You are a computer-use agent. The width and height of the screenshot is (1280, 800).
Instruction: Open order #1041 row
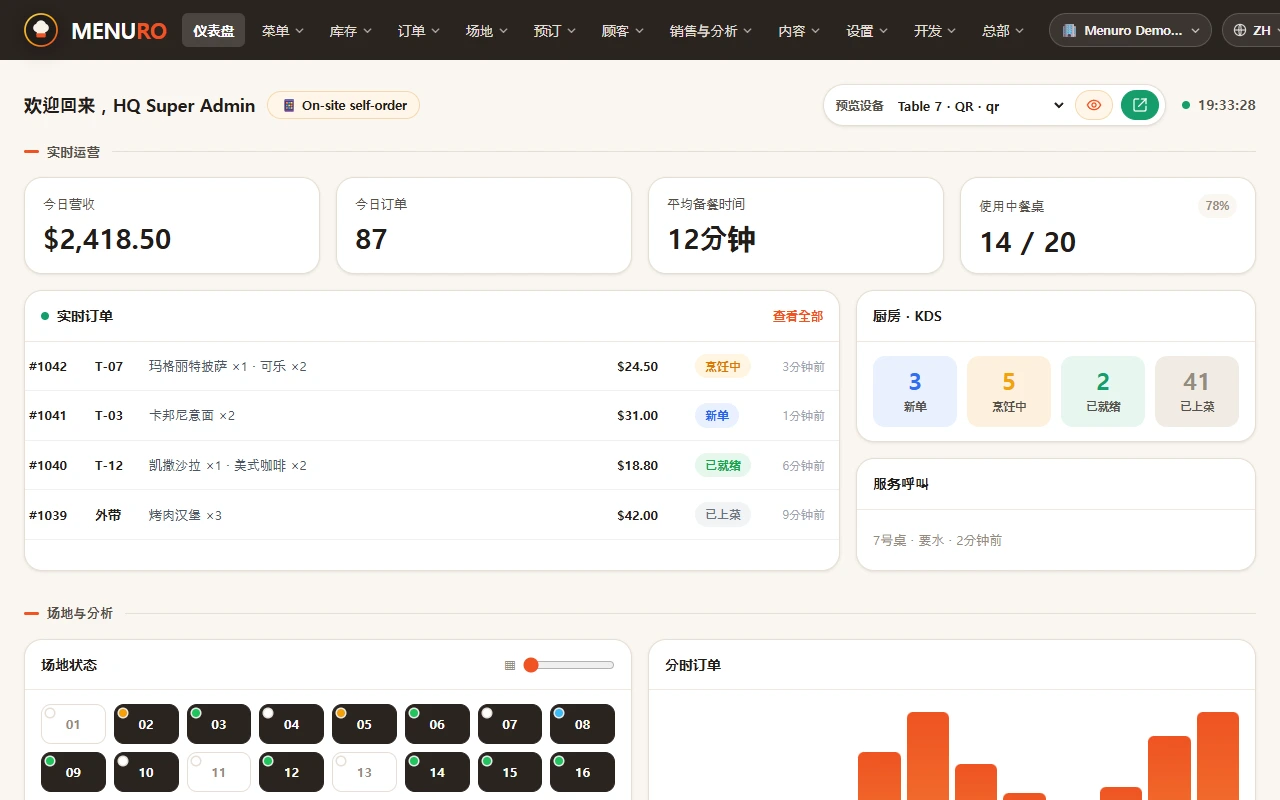[x=432, y=415]
